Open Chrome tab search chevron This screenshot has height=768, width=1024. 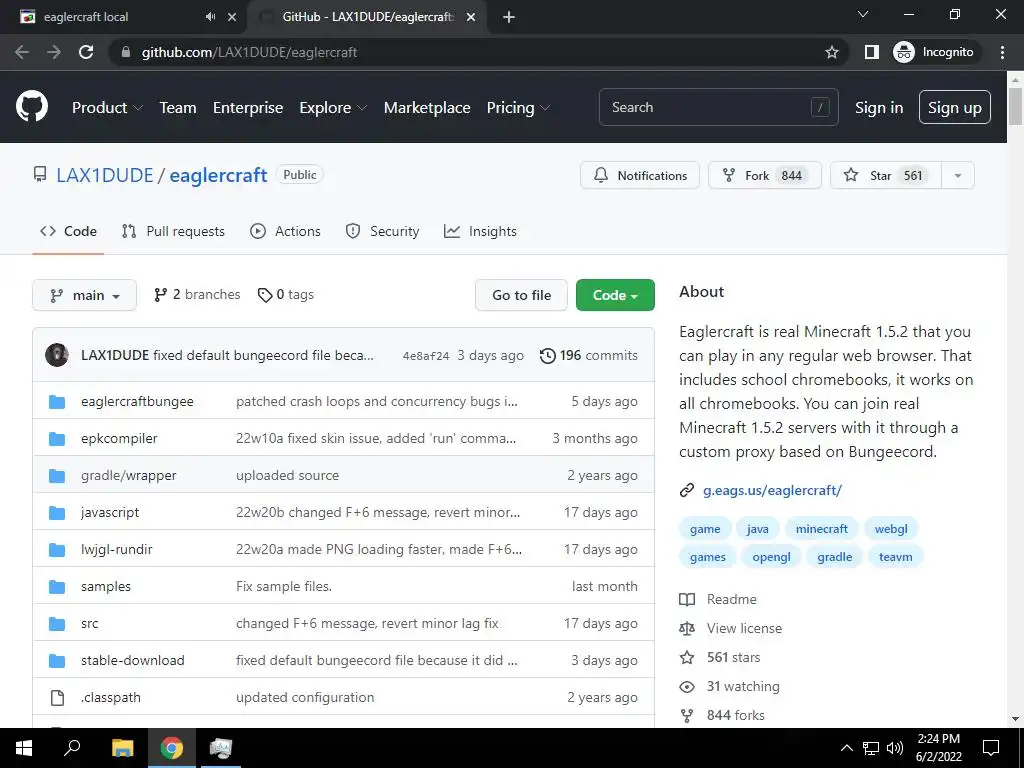tap(863, 14)
